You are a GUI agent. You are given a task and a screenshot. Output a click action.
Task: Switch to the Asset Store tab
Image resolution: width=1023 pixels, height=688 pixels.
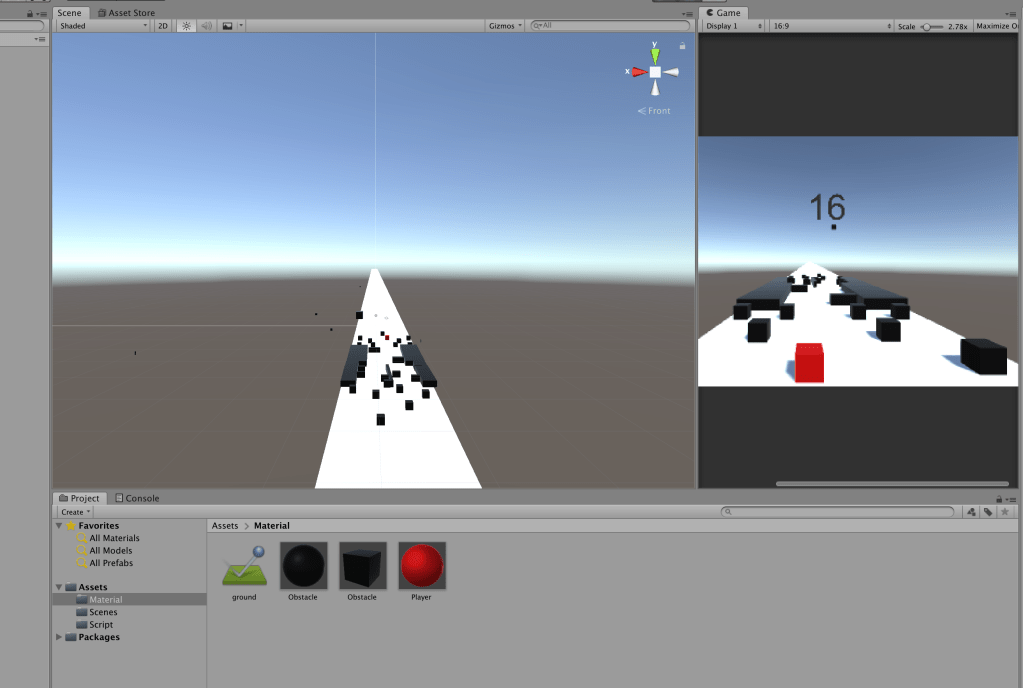point(126,13)
